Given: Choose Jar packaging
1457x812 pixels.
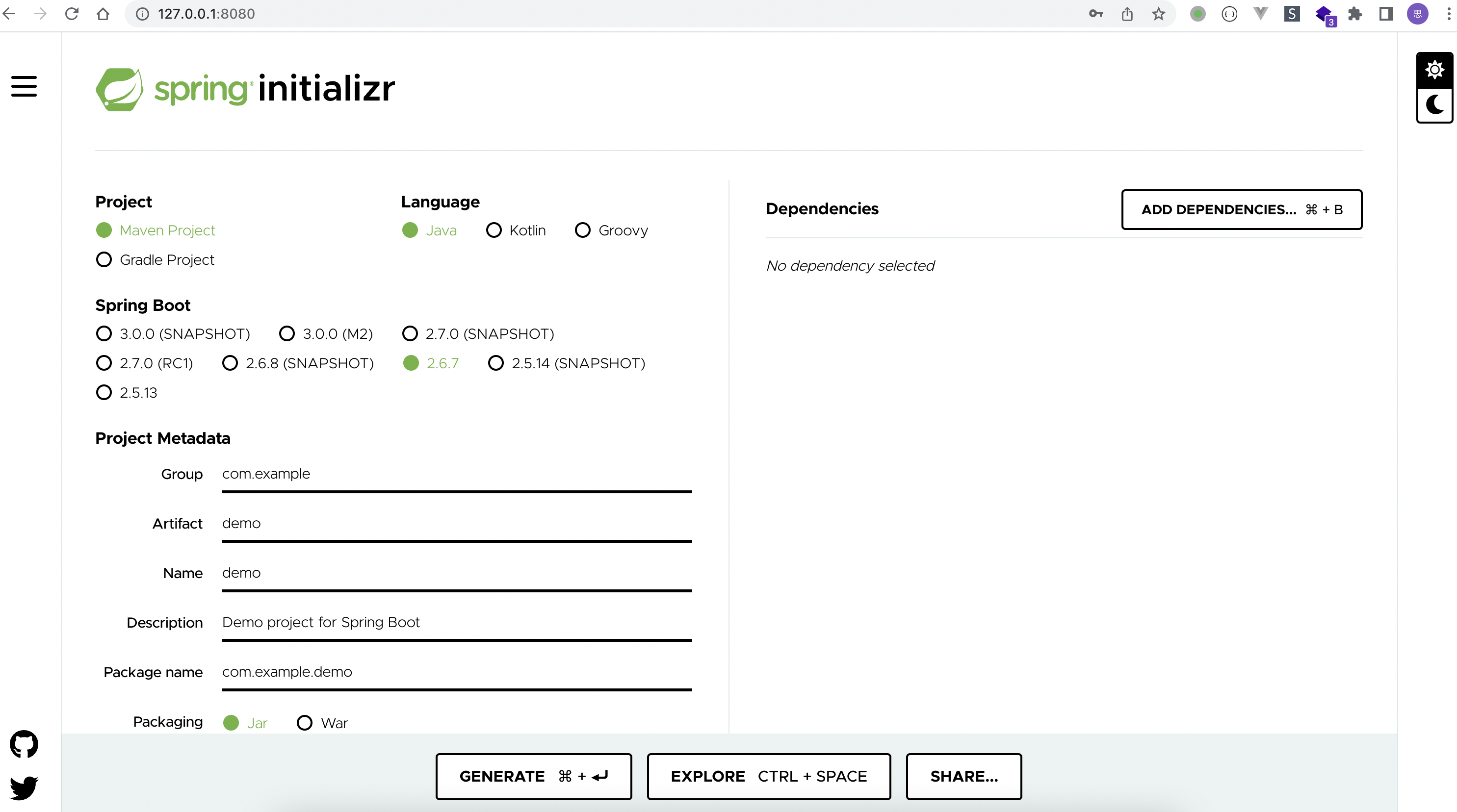Looking at the screenshot, I should (245, 723).
